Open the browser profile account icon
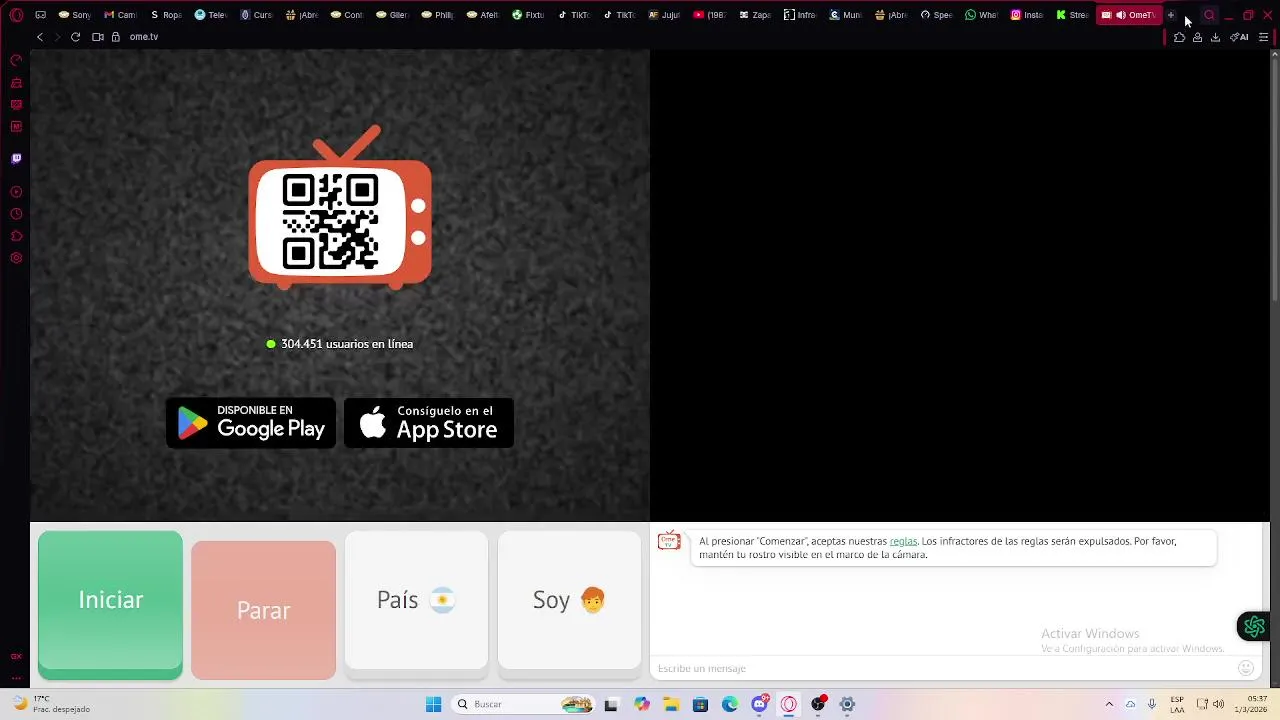This screenshot has height=720, width=1280. [x=1197, y=37]
